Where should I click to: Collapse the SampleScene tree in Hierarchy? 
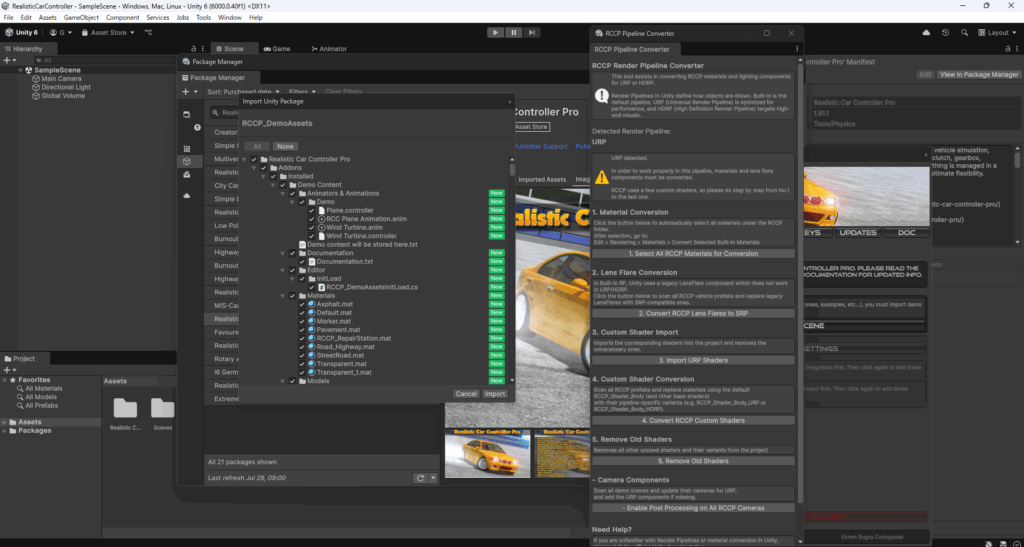click(x=21, y=70)
